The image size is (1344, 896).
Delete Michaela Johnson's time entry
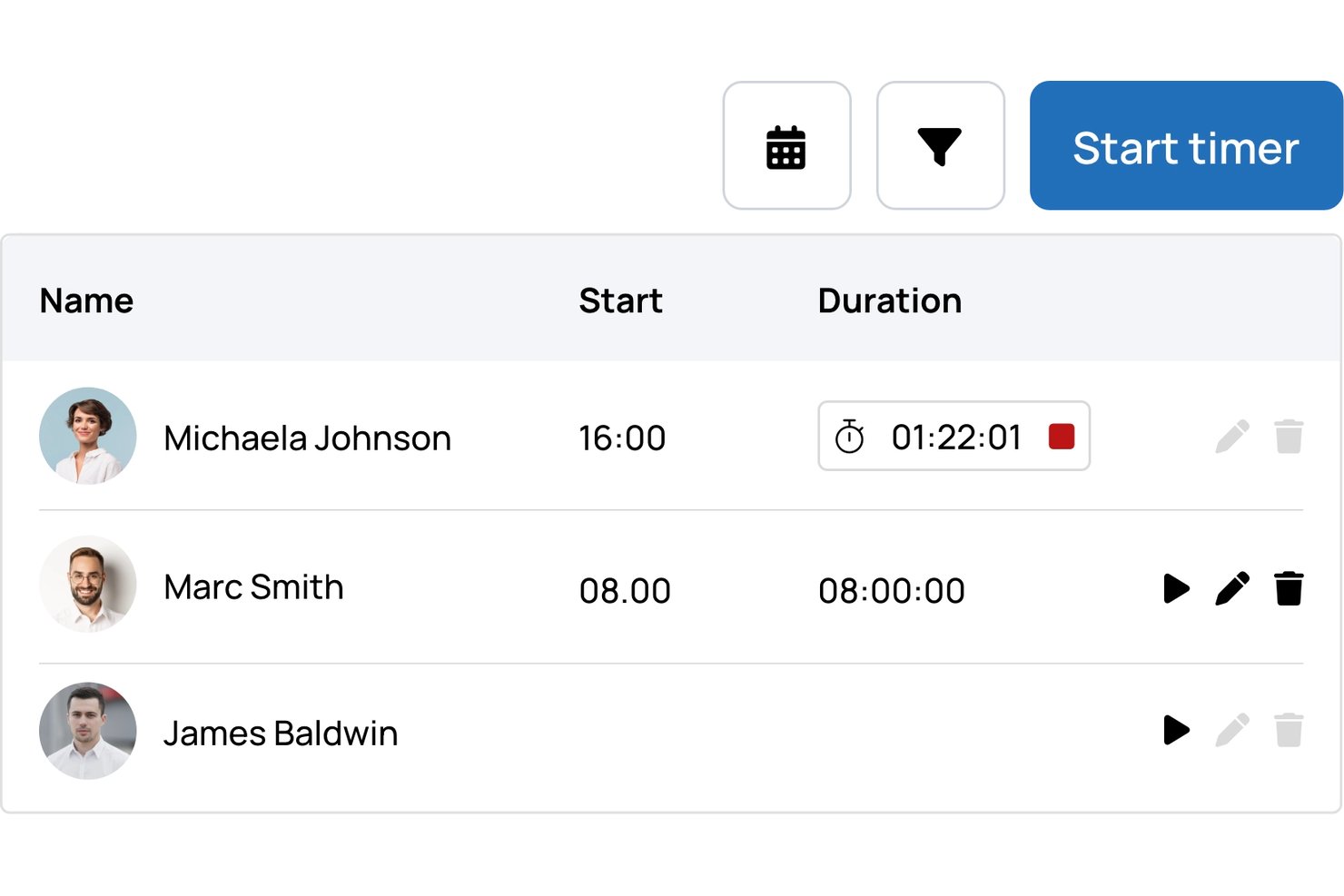click(1289, 437)
